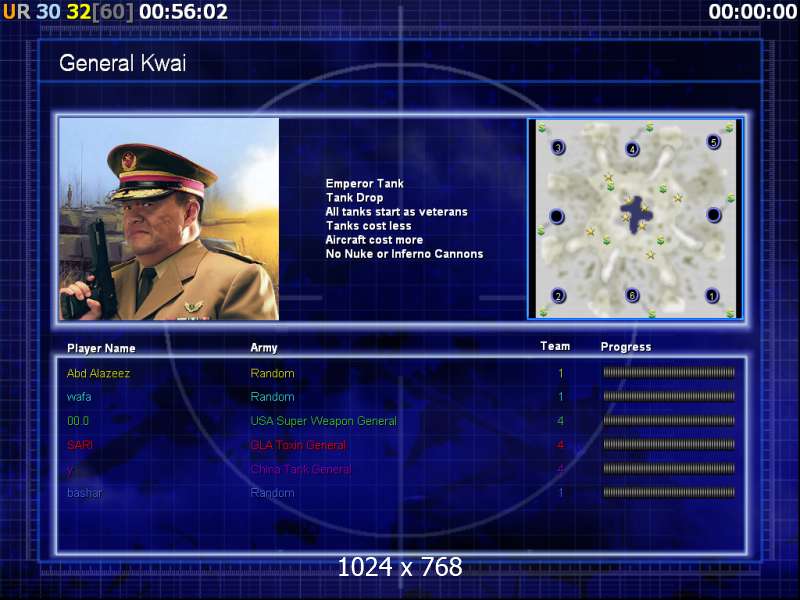Click the progress bar for player 00.0
This screenshot has width=800, height=600.
[669, 420]
